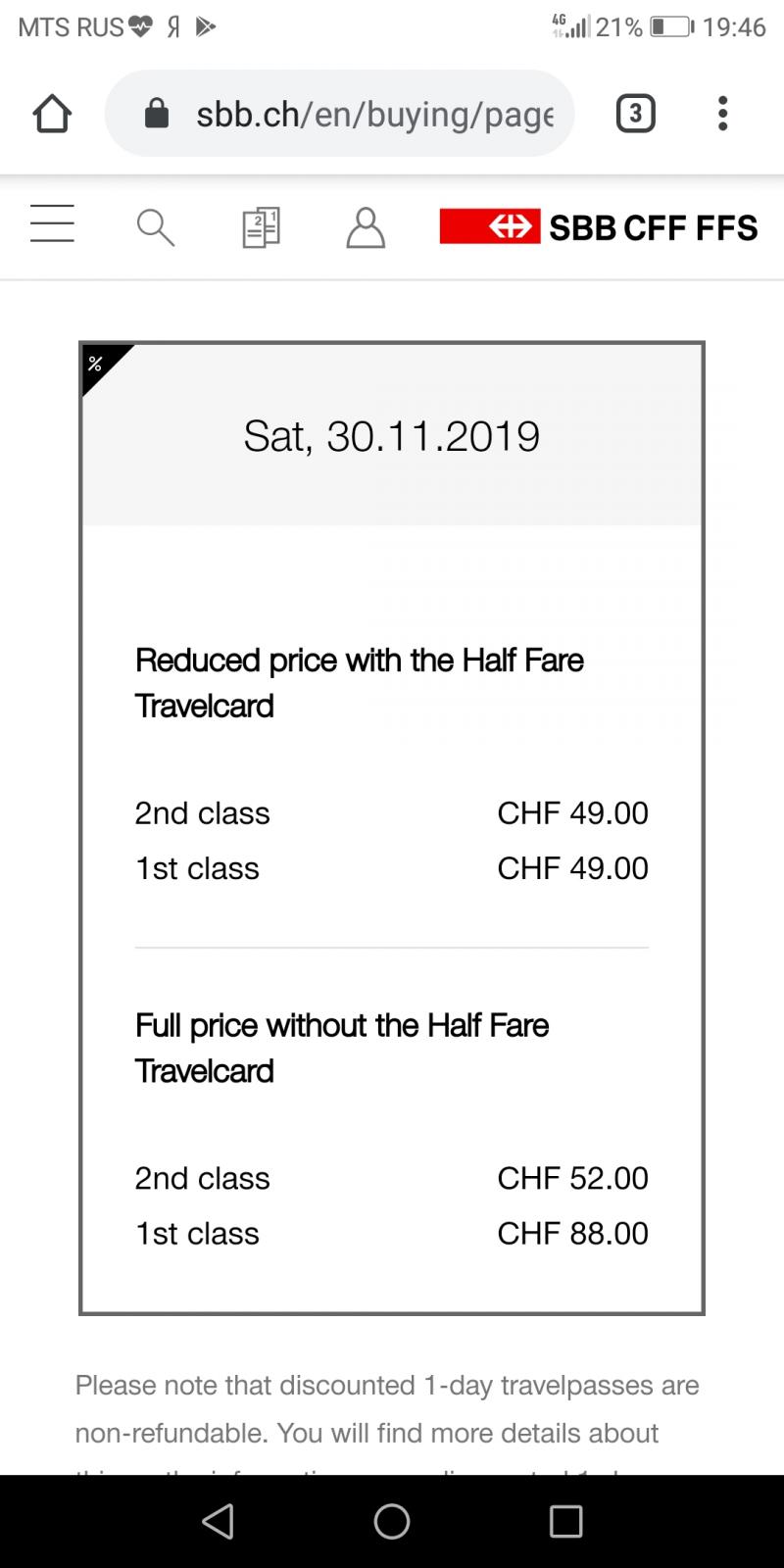This screenshot has height=1568, width=784.
Task: Open the SBB user login profile icon
Action: pyautogui.click(x=366, y=227)
